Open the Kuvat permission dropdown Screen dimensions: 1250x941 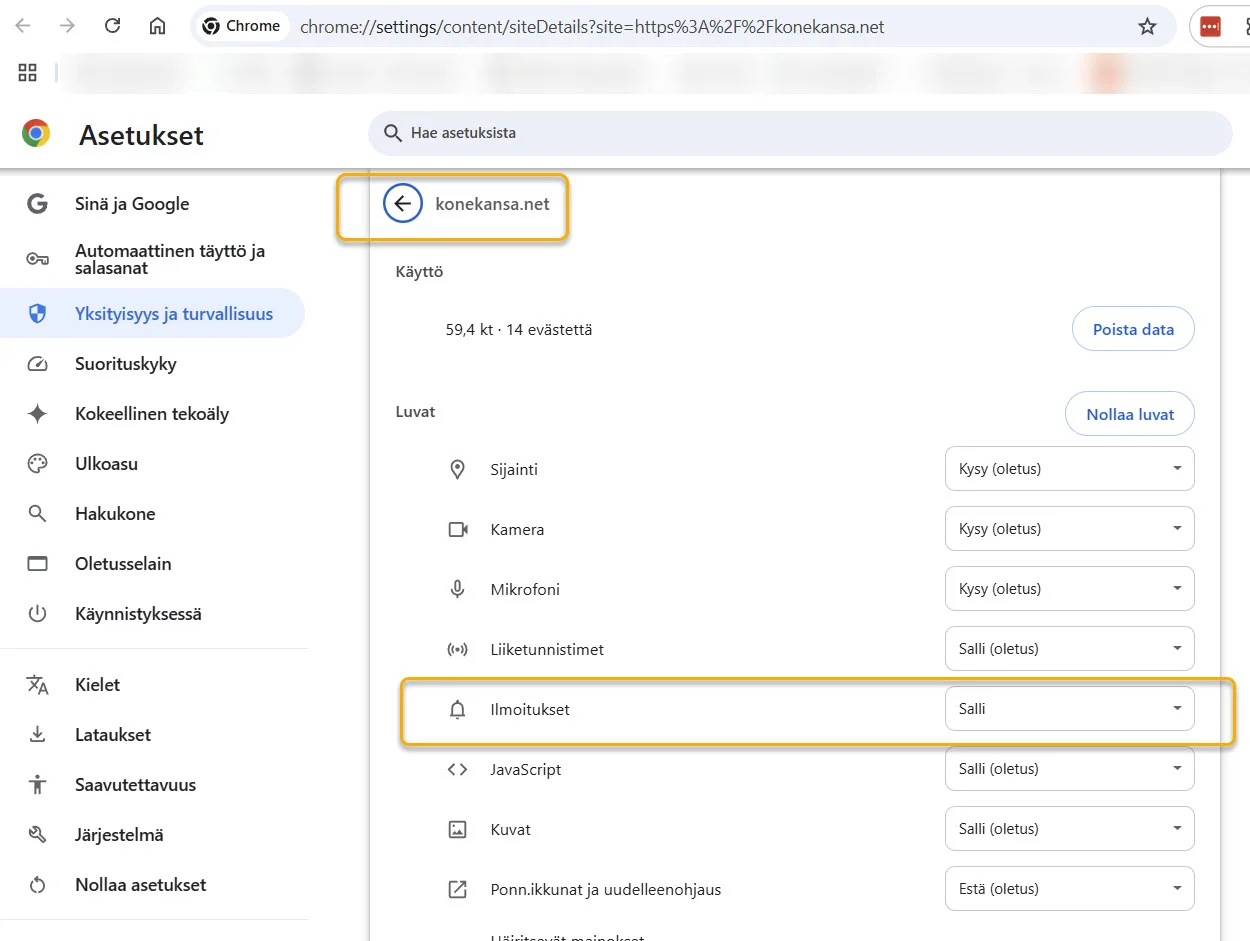point(1069,829)
